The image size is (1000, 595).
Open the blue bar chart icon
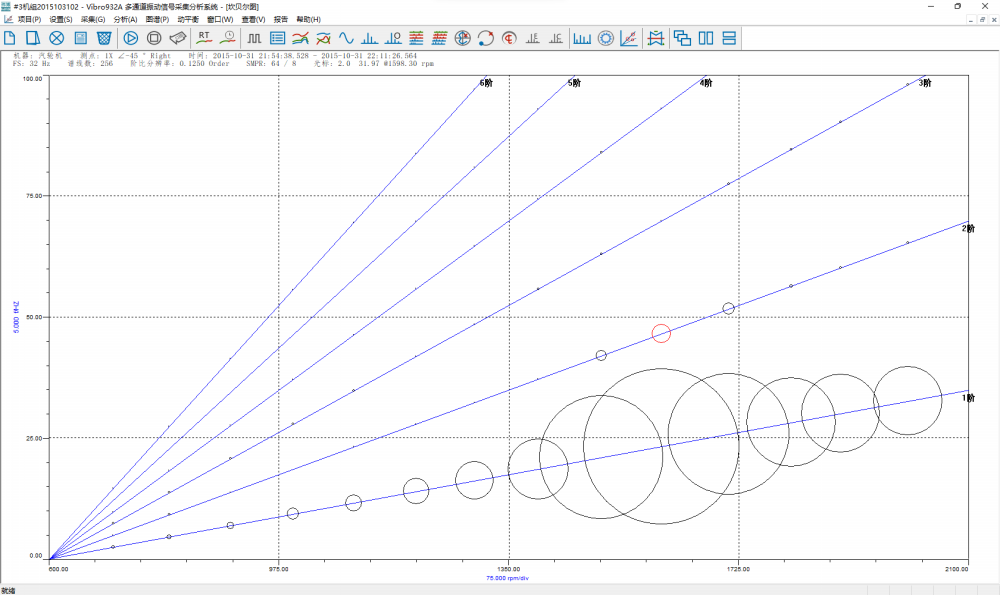(582, 38)
